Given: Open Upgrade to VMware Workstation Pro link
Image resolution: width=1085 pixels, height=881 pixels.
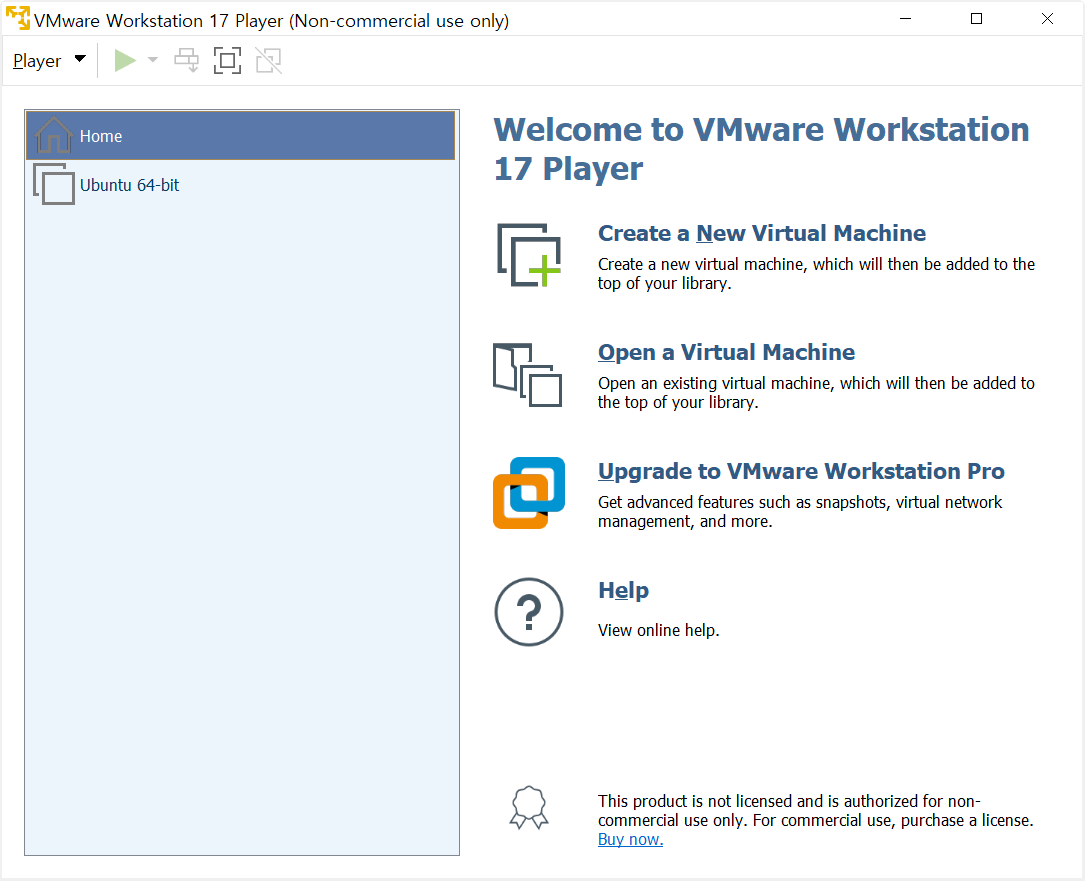Looking at the screenshot, I should 801,471.
